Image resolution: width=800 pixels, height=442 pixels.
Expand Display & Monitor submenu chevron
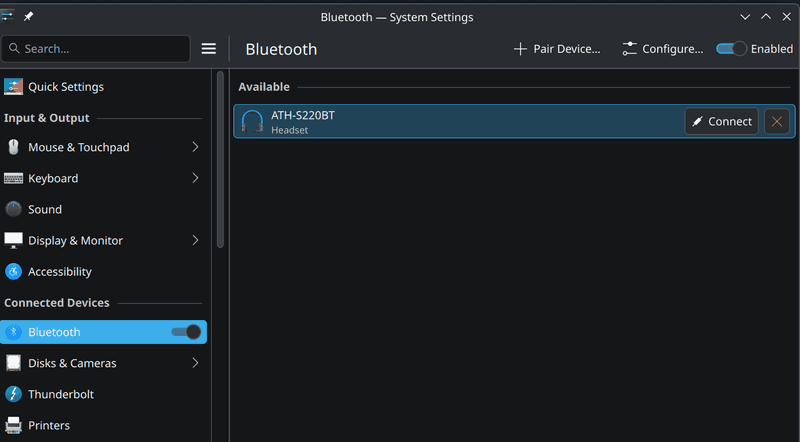pos(195,240)
